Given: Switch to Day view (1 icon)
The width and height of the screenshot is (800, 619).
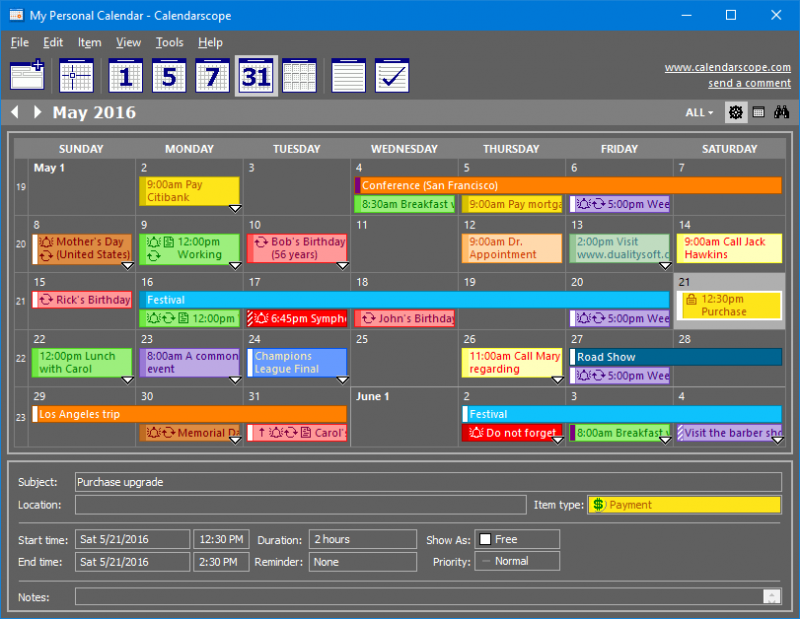Looking at the screenshot, I should pos(125,76).
